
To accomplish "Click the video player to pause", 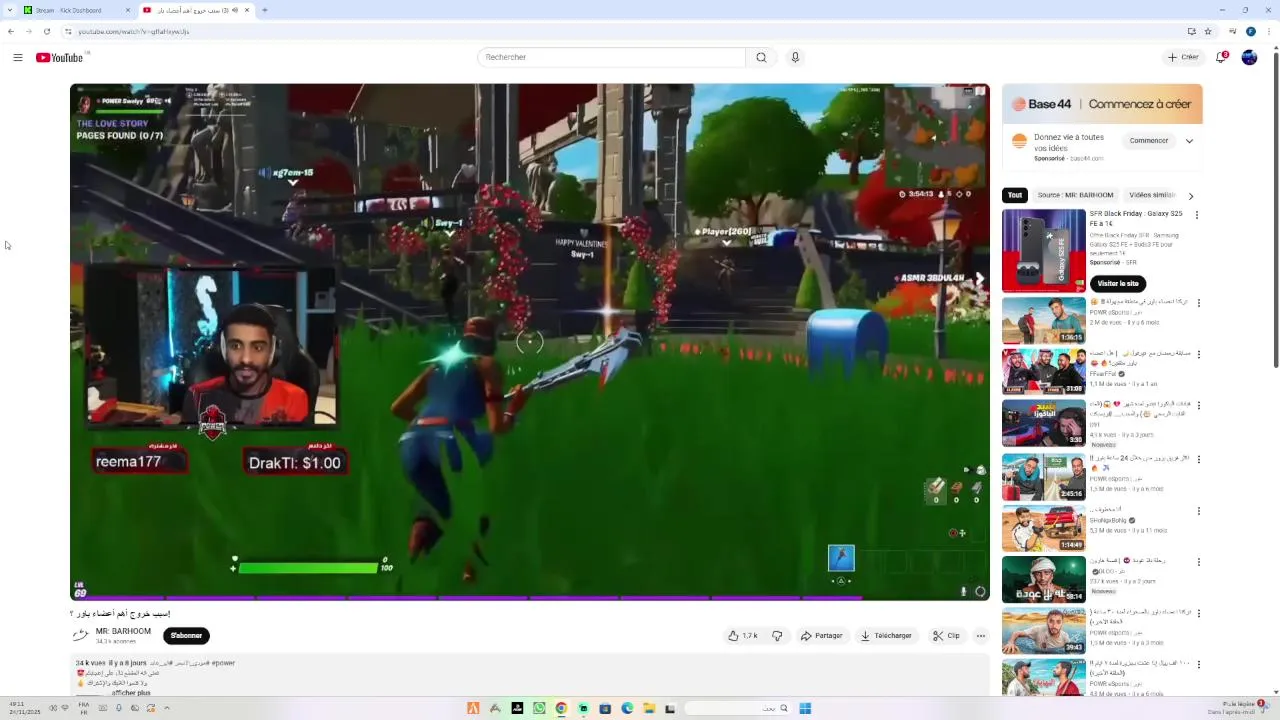I will [530, 340].
